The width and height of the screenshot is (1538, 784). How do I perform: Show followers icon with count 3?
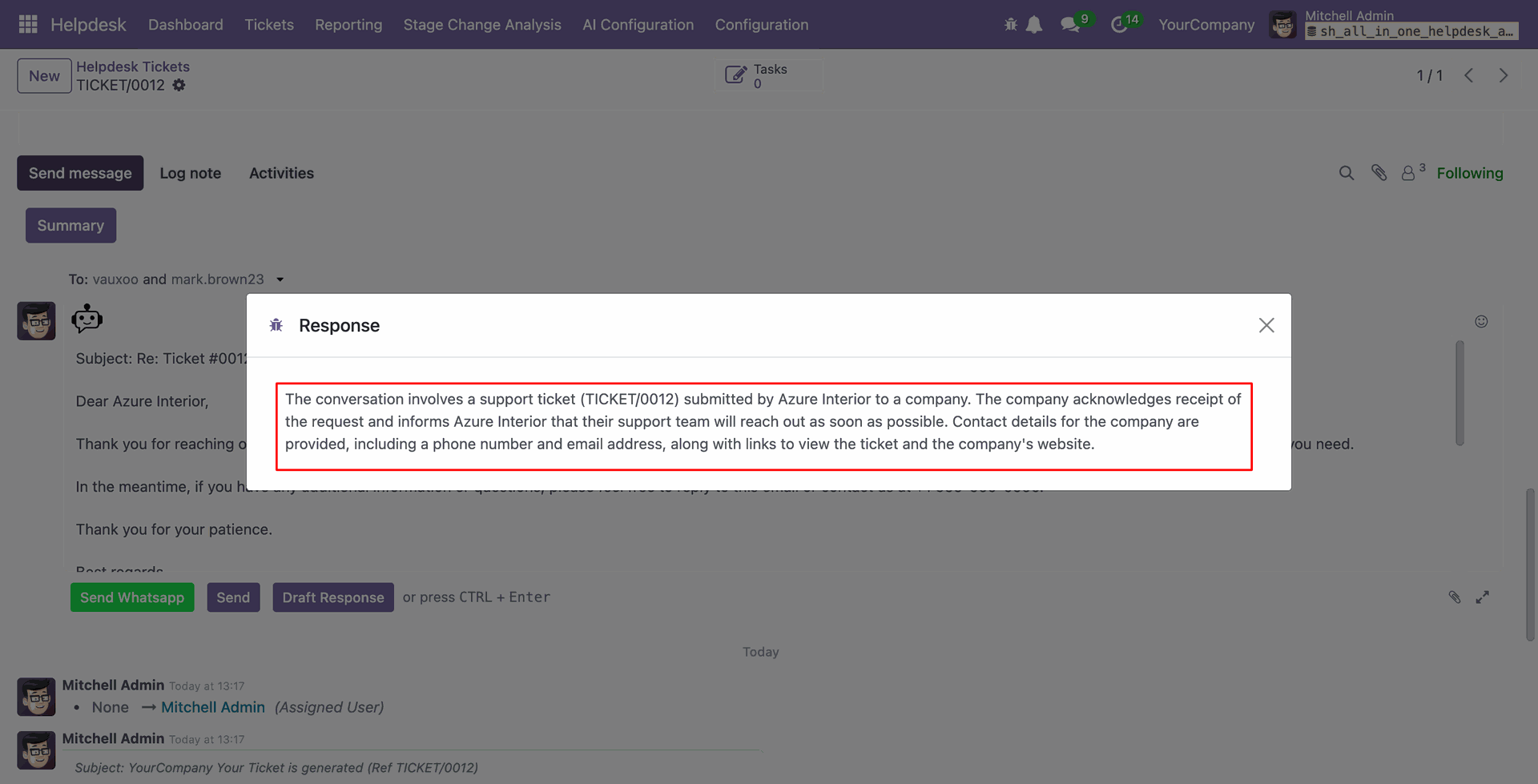(x=1412, y=172)
